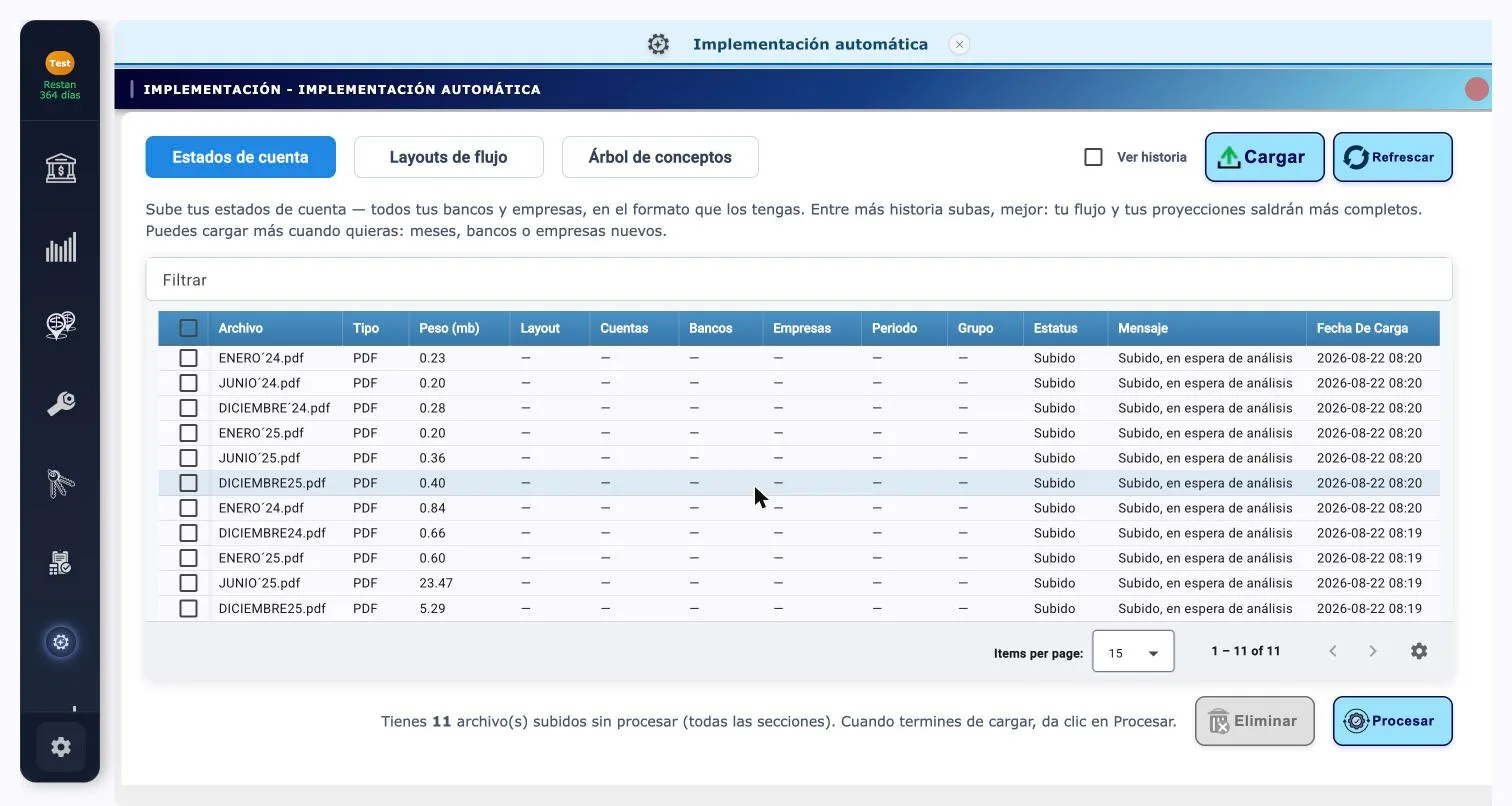
Task: Click DICIEMBRE24.pdf file name
Action: (x=272, y=533)
